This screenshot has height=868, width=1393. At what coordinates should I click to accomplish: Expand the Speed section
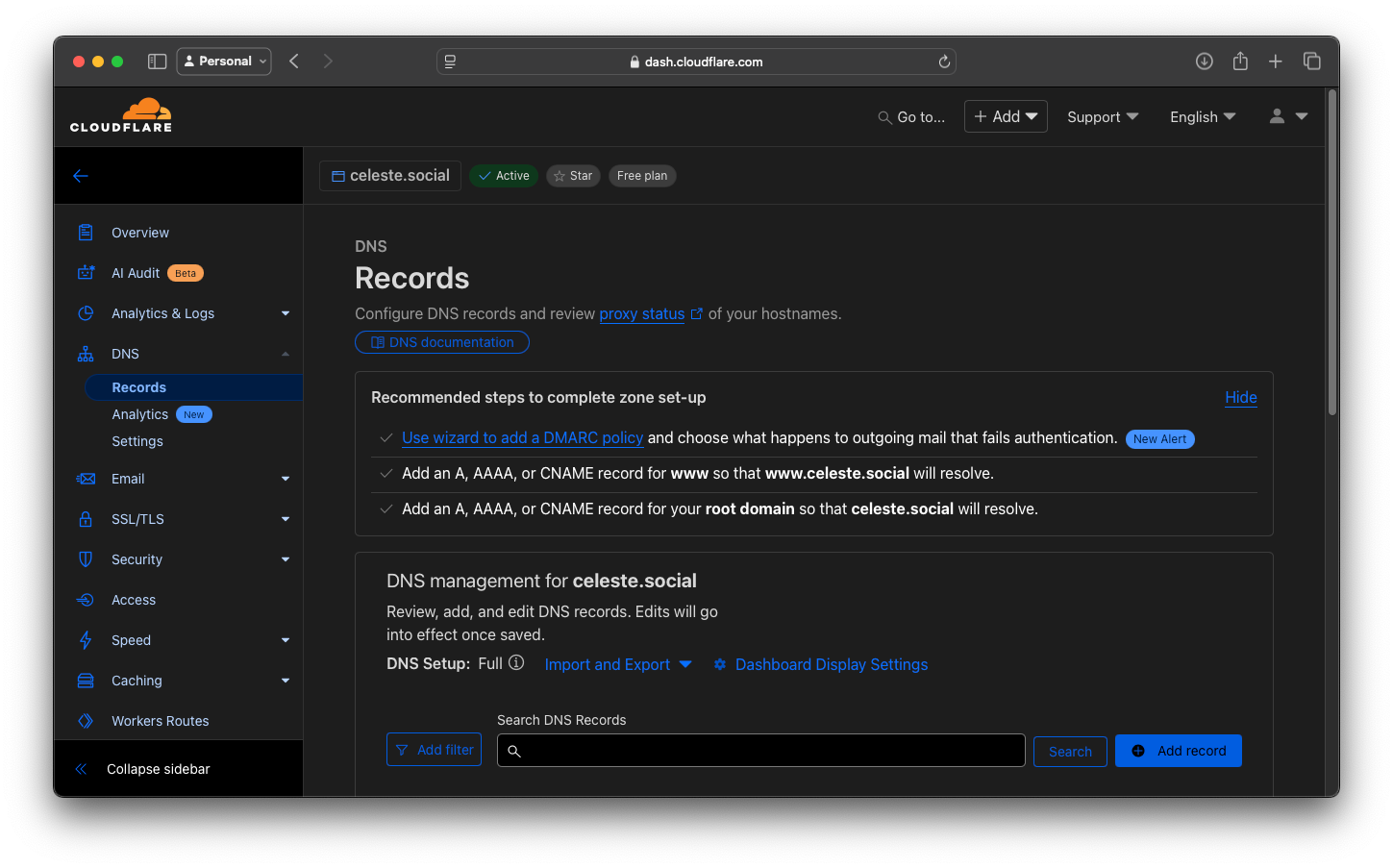(x=286, y=640)
